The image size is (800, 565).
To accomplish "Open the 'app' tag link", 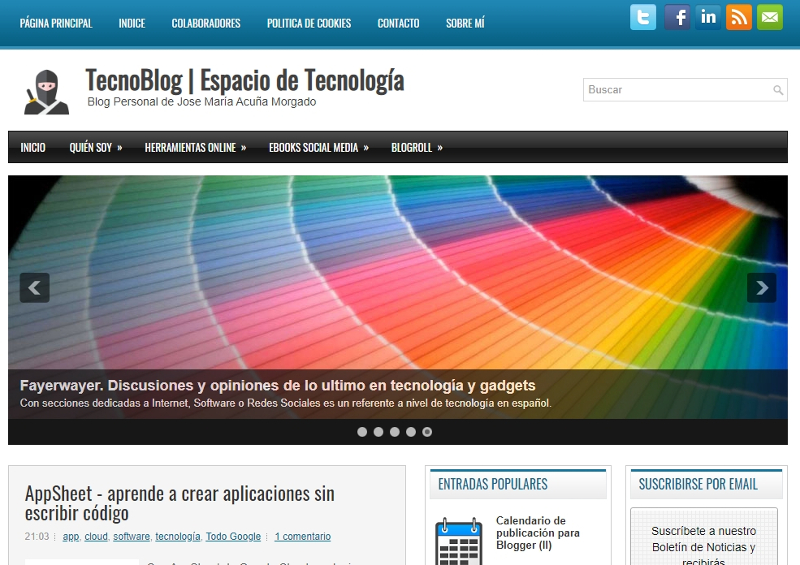I will (x=71, y=536).
